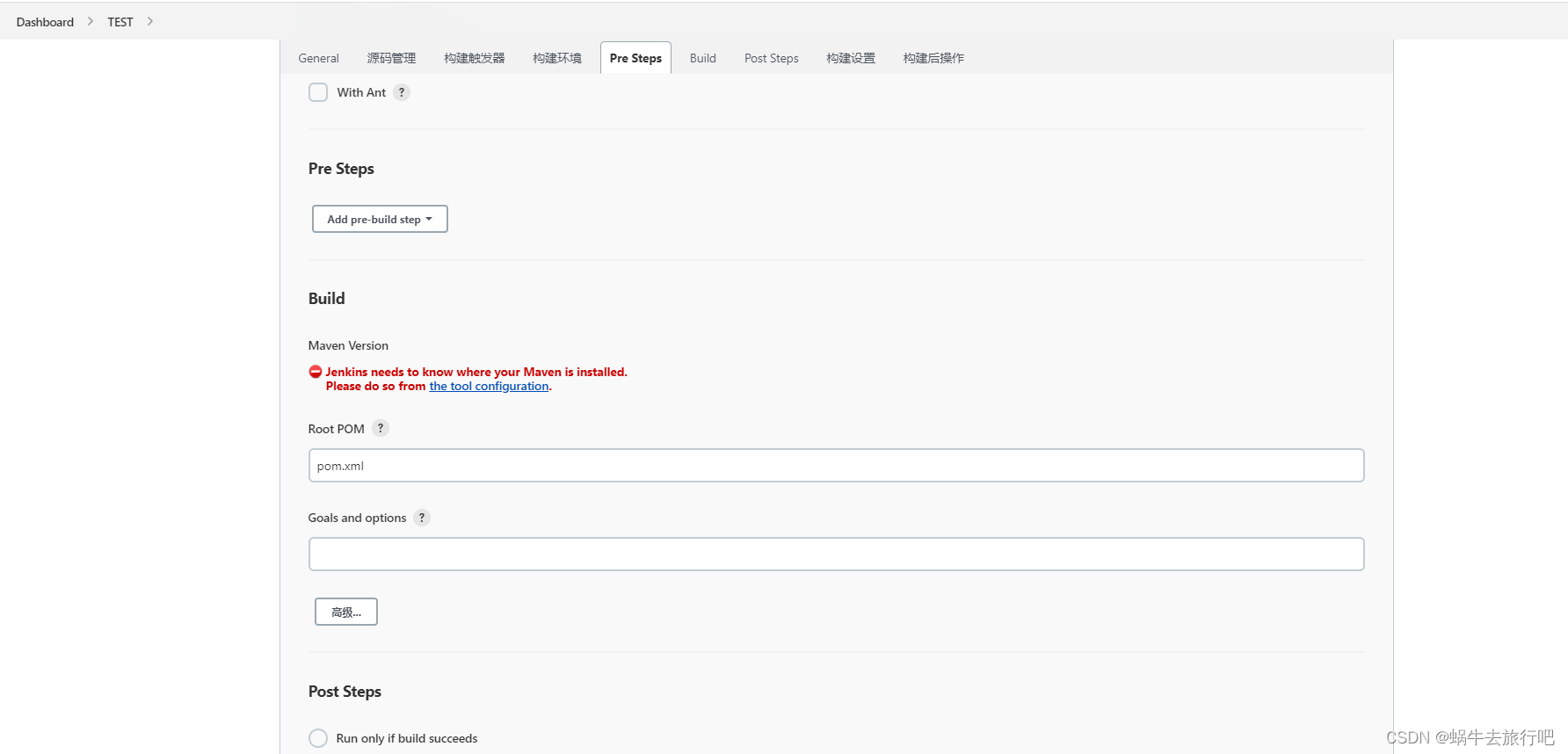Screen dimensions: 1568x754
Task: Open the 构建后操作 tab
Action: (x=933, y=58)
